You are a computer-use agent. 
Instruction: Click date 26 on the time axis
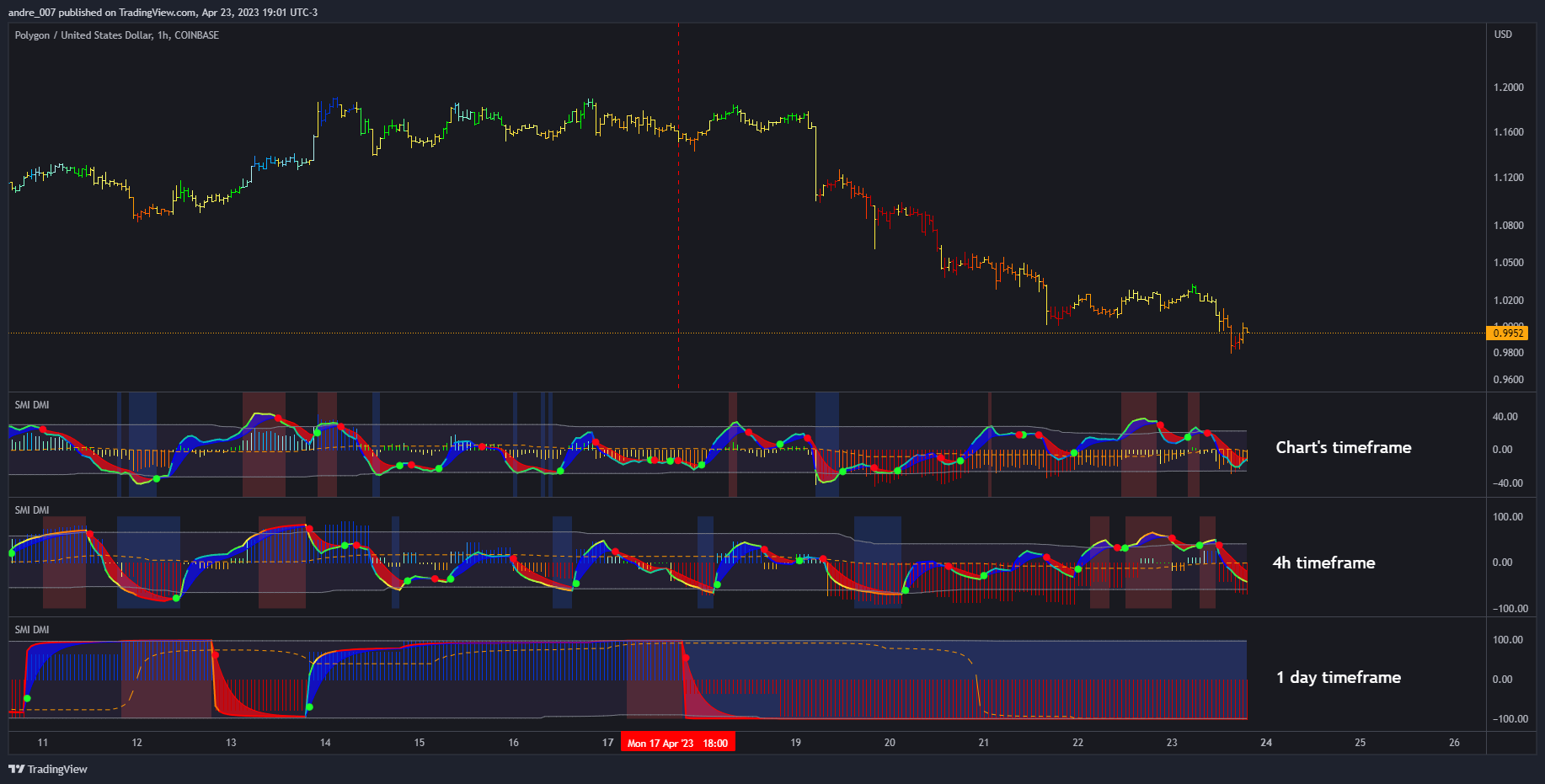[x=1455, y=743]
